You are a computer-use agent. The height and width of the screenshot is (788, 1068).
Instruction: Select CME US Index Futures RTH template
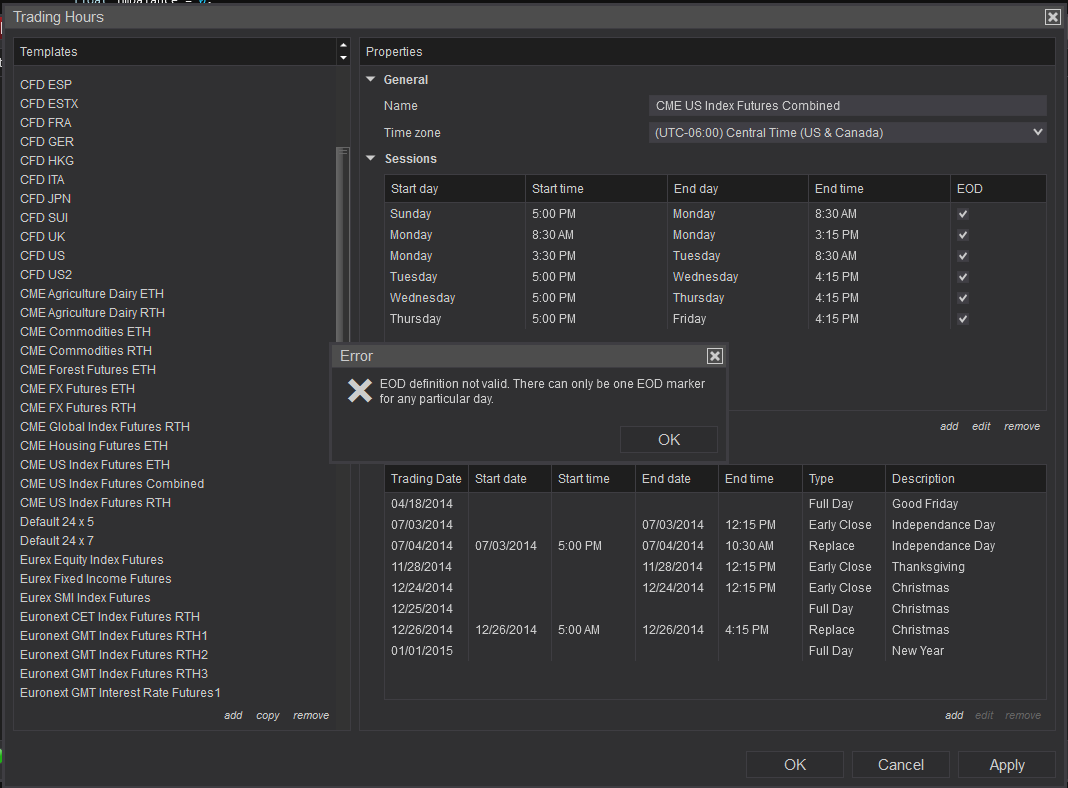(95, 503)
